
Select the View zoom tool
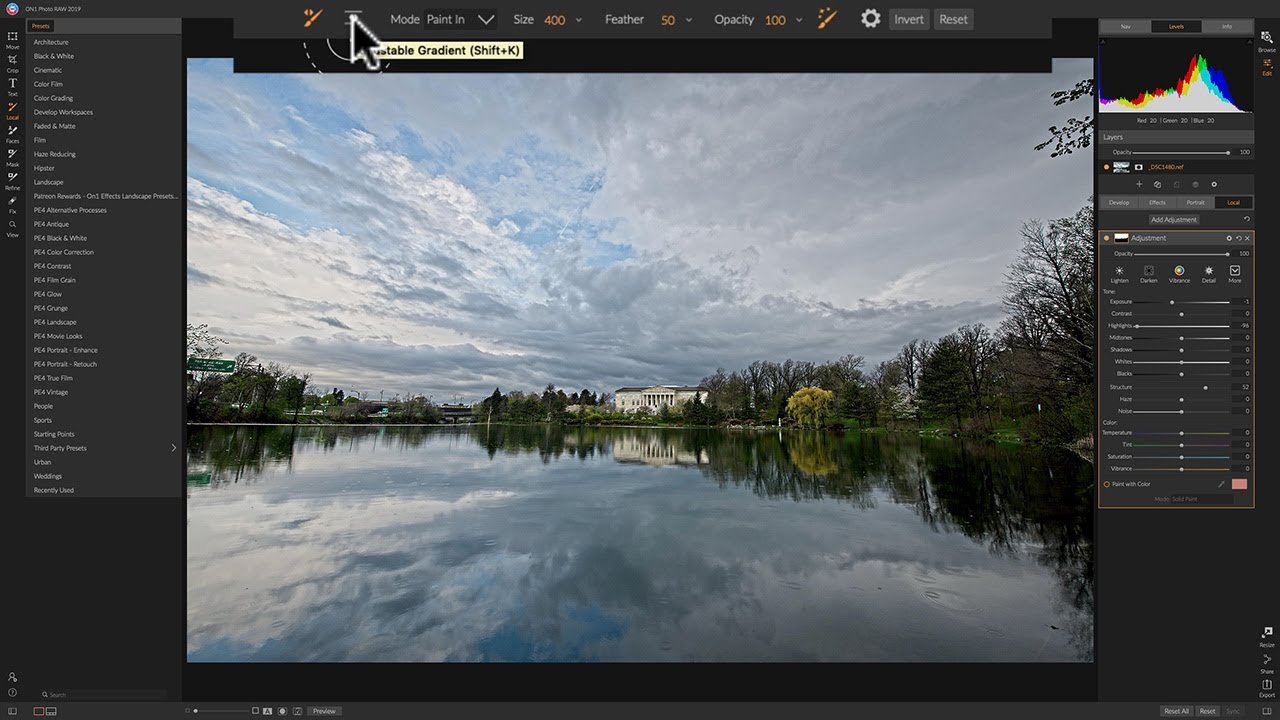coord(12,227)
